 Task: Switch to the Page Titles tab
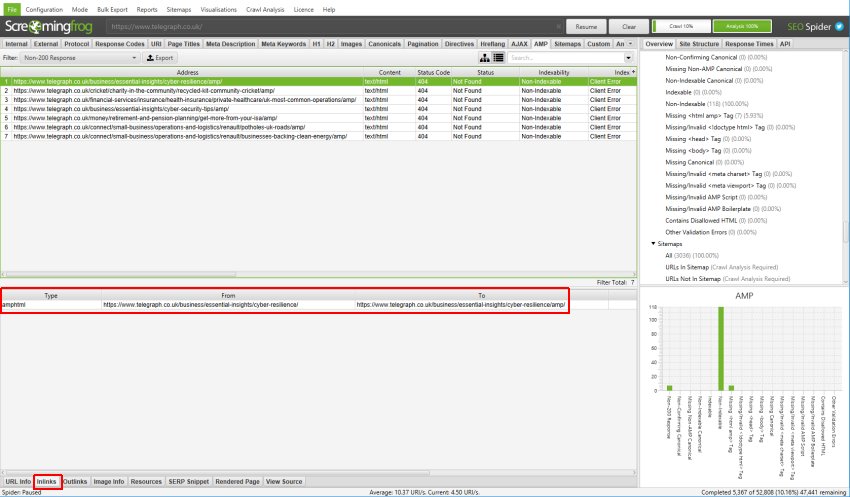tap(184, 44)
